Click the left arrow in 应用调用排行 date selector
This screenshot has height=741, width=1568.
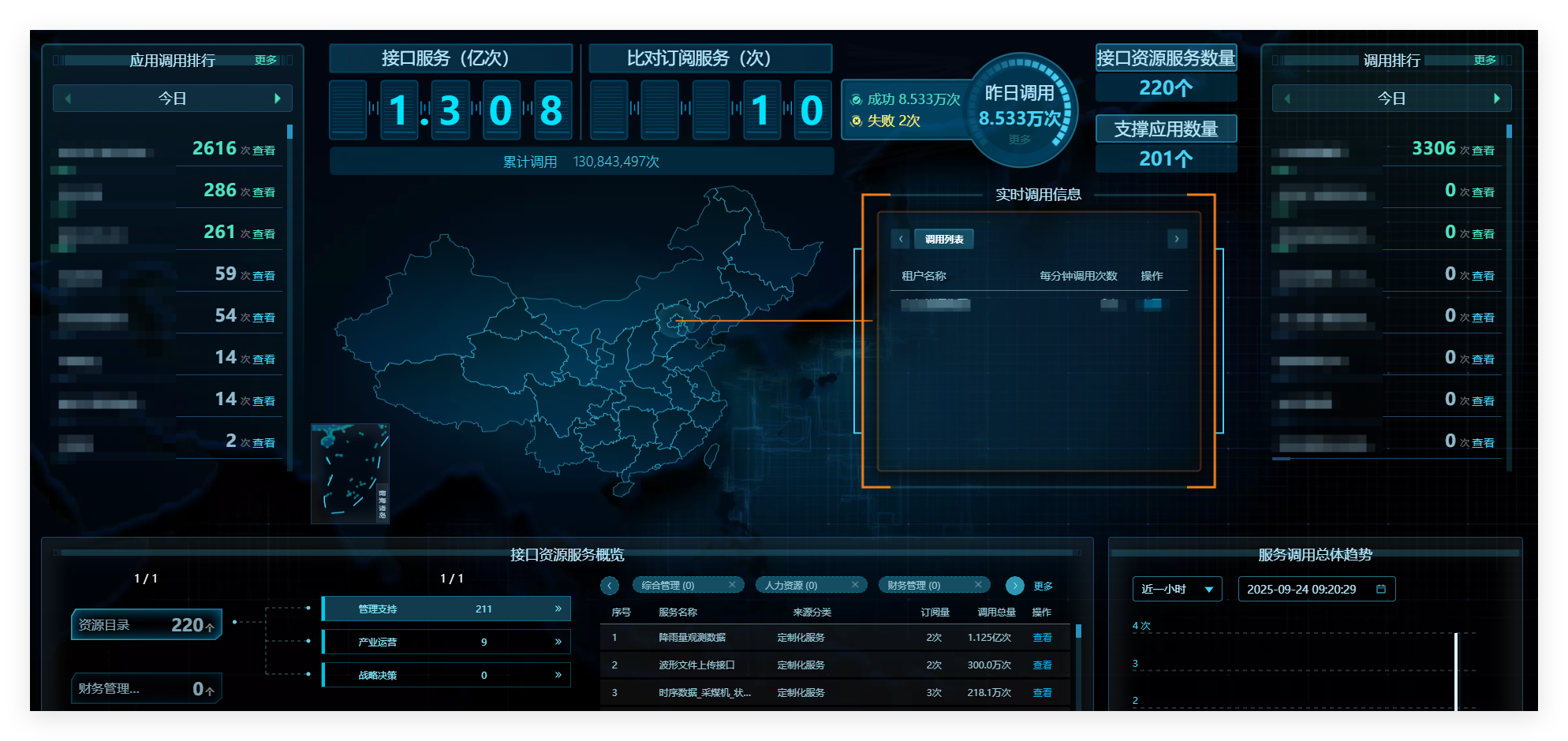pos(69,99)
